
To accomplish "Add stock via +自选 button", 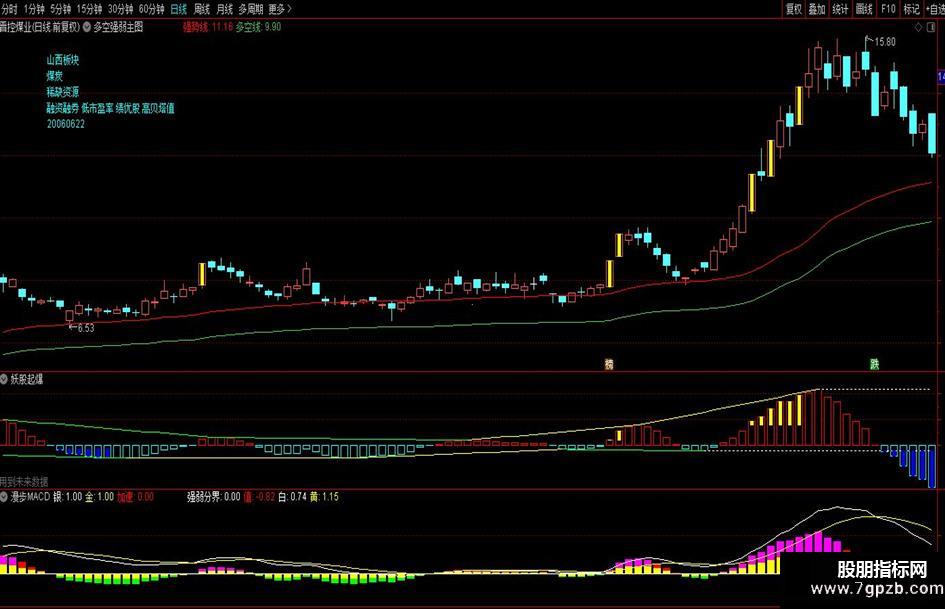I will coord(935,9).
